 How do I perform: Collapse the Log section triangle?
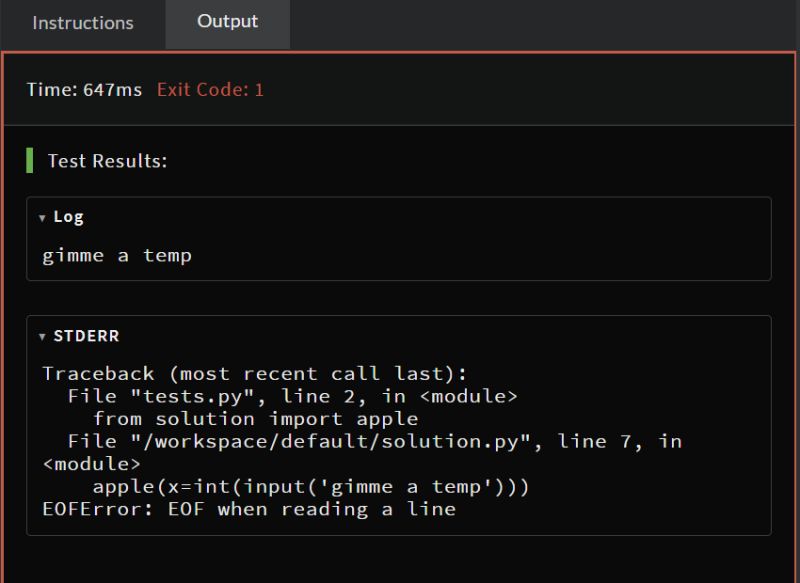click(x=42, y=218)
